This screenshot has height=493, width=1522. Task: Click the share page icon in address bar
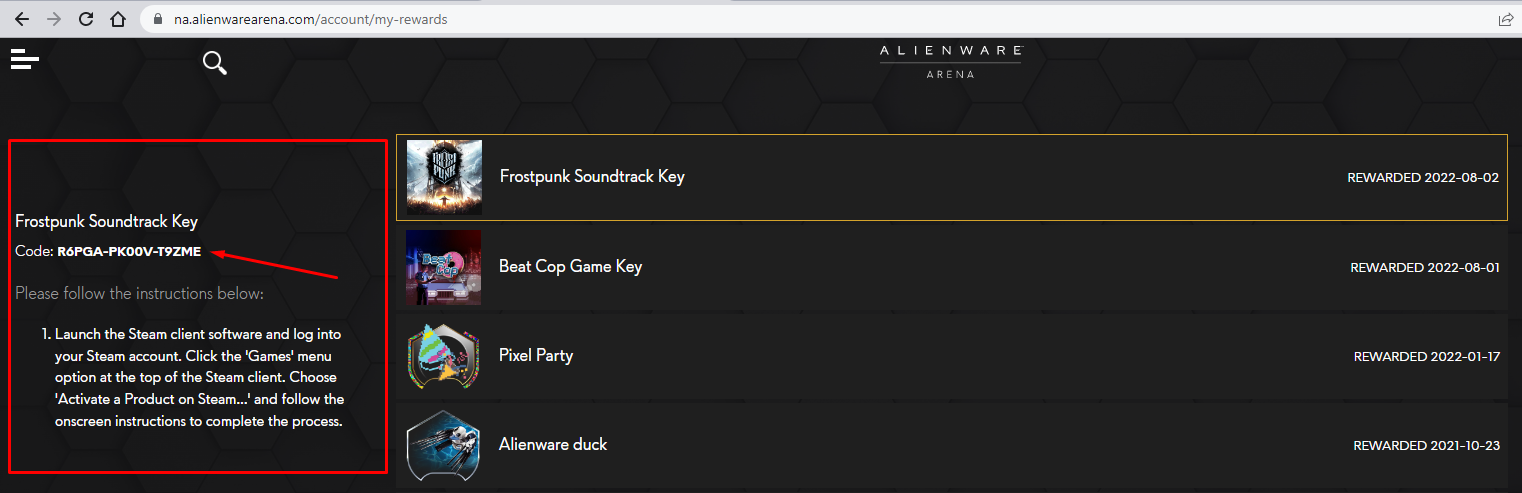coord(1505,19)
